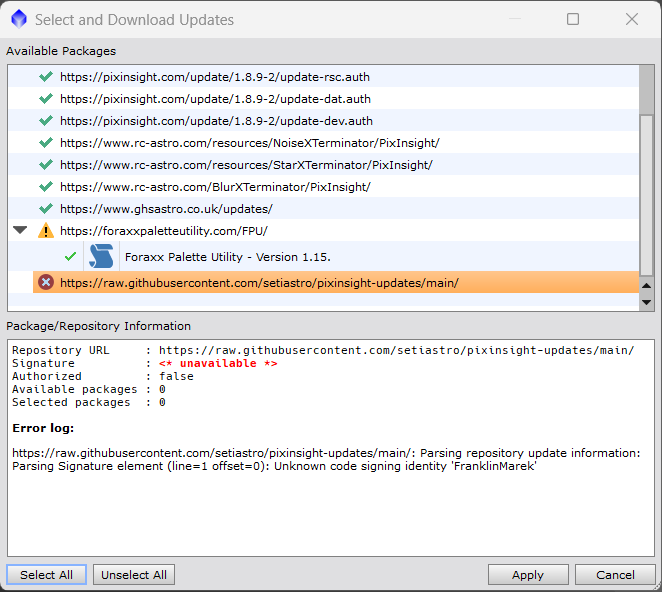
Task: Click the green checkmark beside update-dat.auth
Action: pyautogui.click(x=46, y=98)
